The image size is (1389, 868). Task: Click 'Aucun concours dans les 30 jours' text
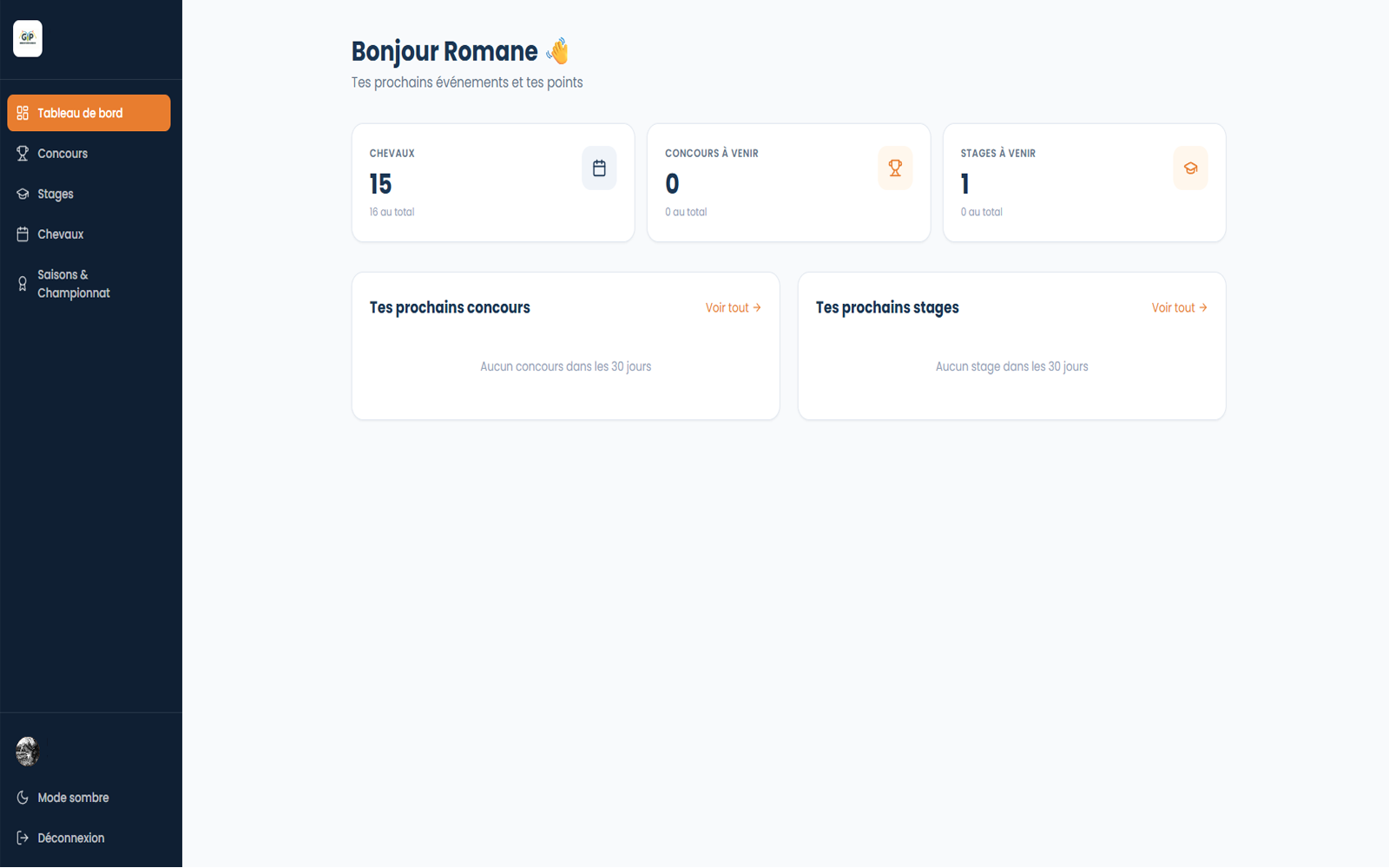click(x=566, y=366)
